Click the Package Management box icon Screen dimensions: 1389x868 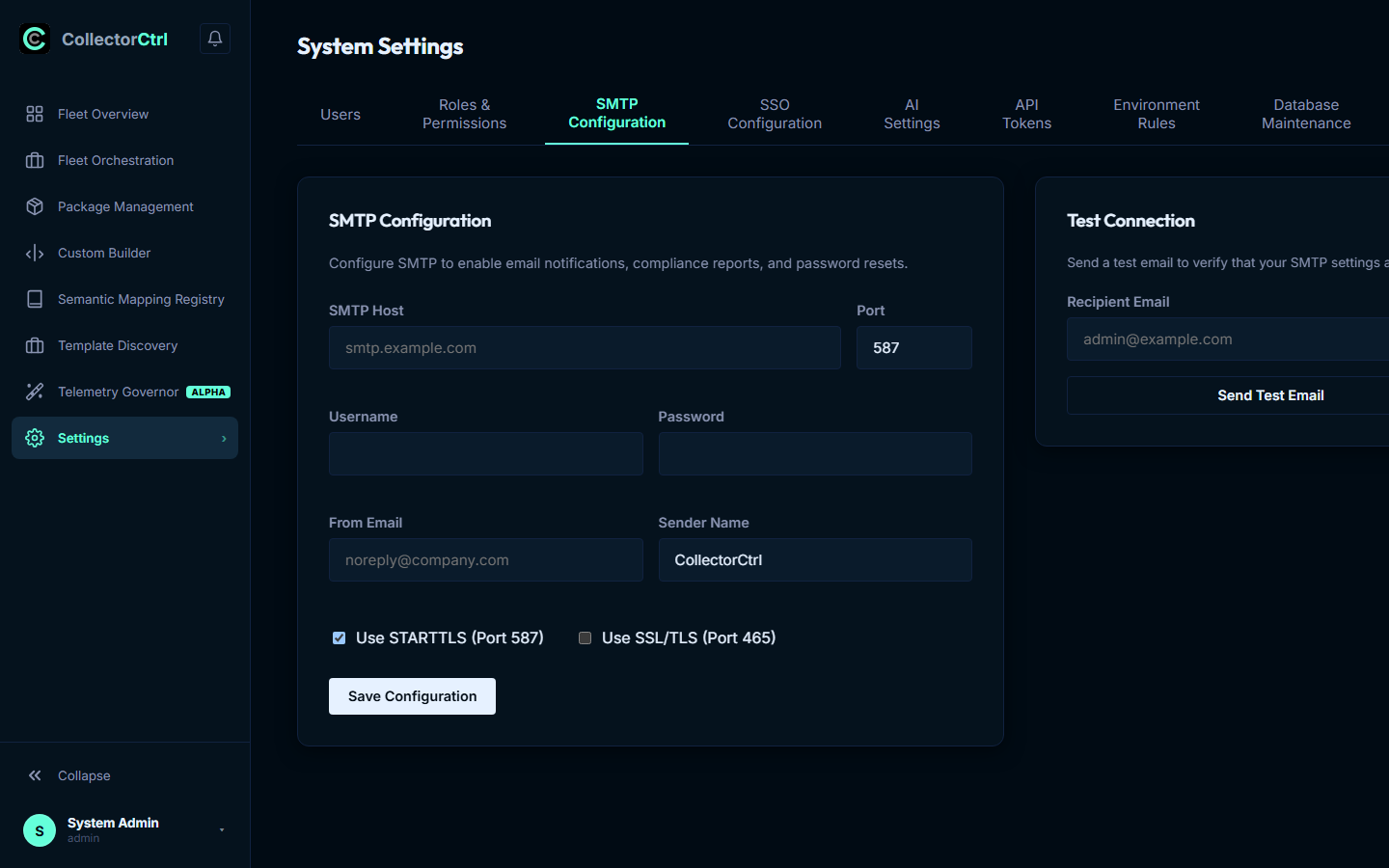(x=35, y=206)
